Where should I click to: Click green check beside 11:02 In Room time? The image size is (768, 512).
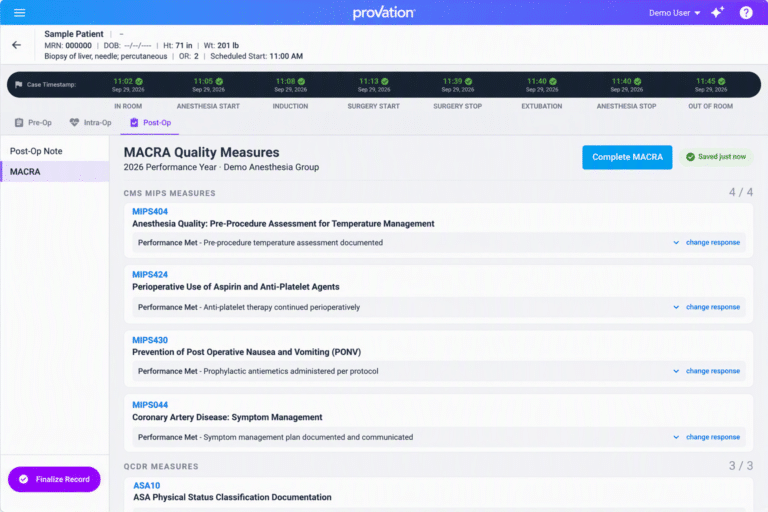tap(139, 81)
